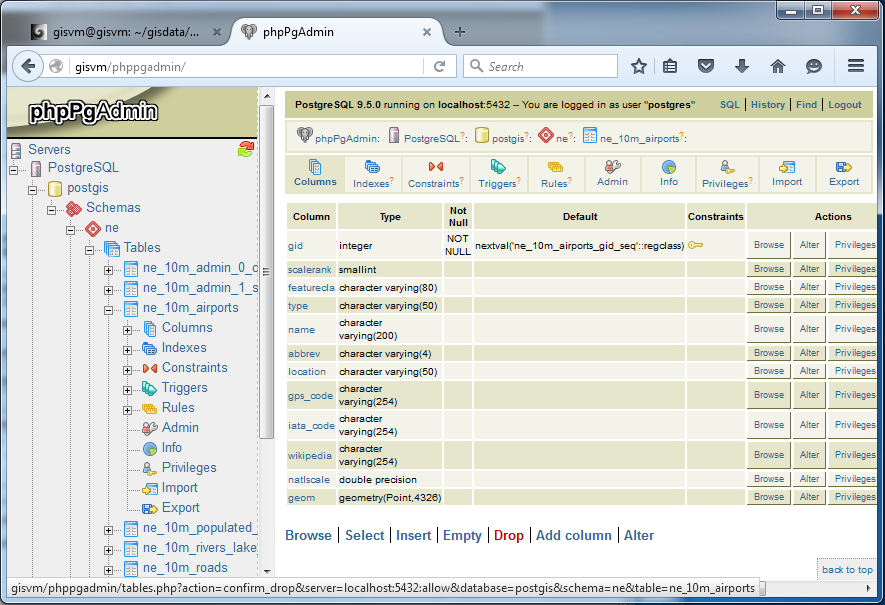Open the SQL link in top bar
This screenshot has width=885, height=605.
pyautogui.click(x=729, y=104)
